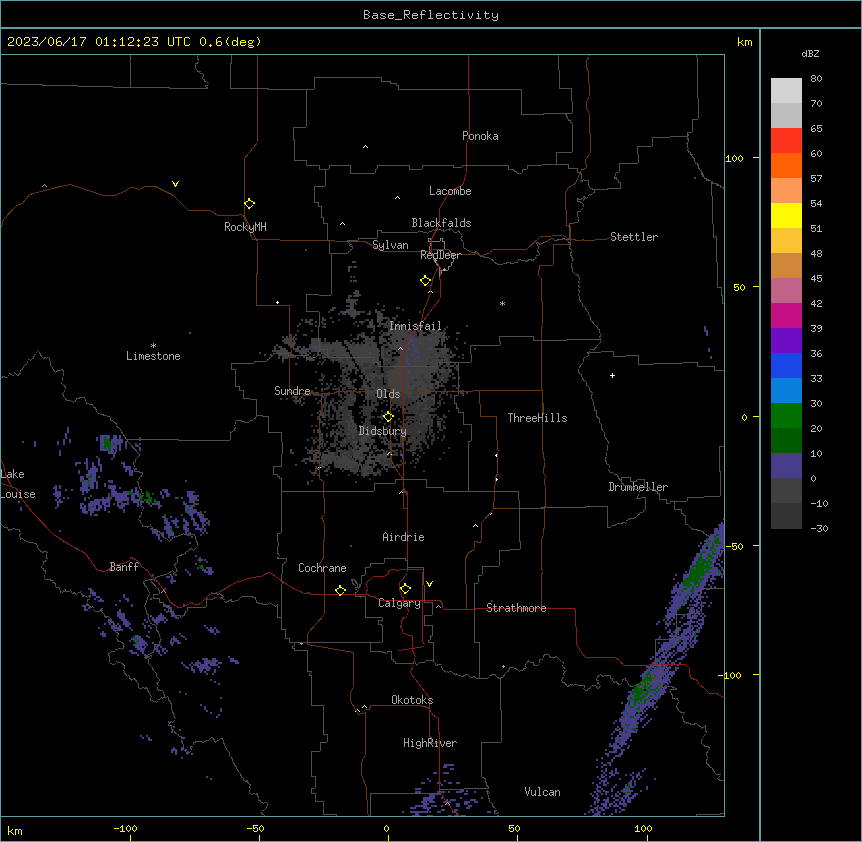The image size is (862, 842).
Task: Click the yellow diamond marker below Cochrane
Action: point(340,590)
